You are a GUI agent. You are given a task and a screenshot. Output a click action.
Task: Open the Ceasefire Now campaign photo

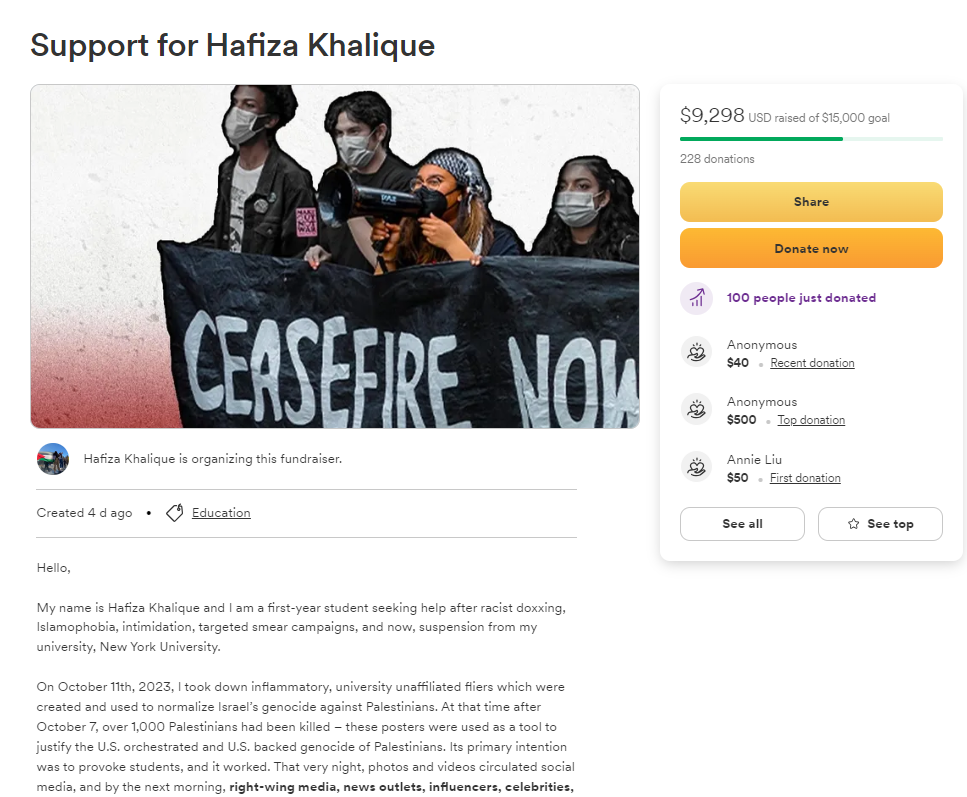pos(335,256)
